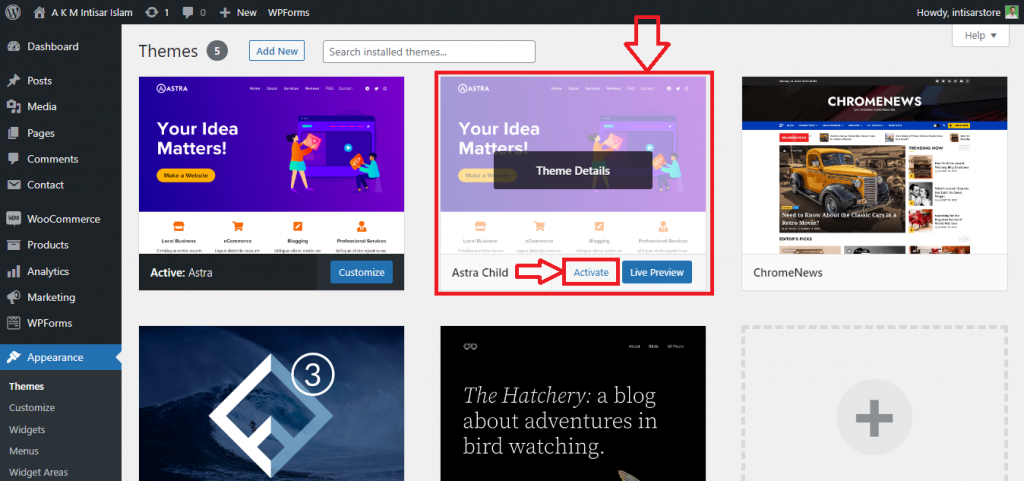Click the Dashboard gauge icon
Screen dimensions: 1024x481
(x=14, y=47)
